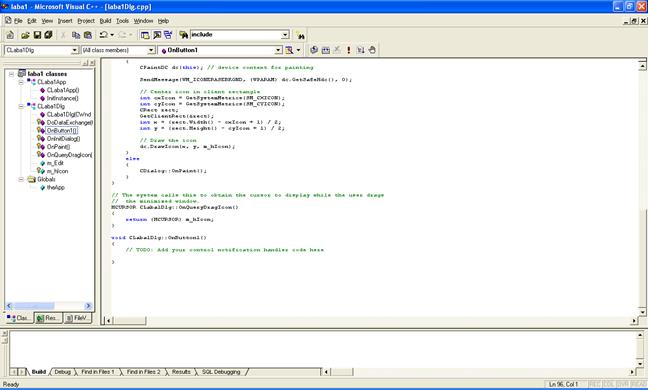Open the WizardBar actions dropdown arrow
Screen dimensions: 648x390
pos(298,50)
